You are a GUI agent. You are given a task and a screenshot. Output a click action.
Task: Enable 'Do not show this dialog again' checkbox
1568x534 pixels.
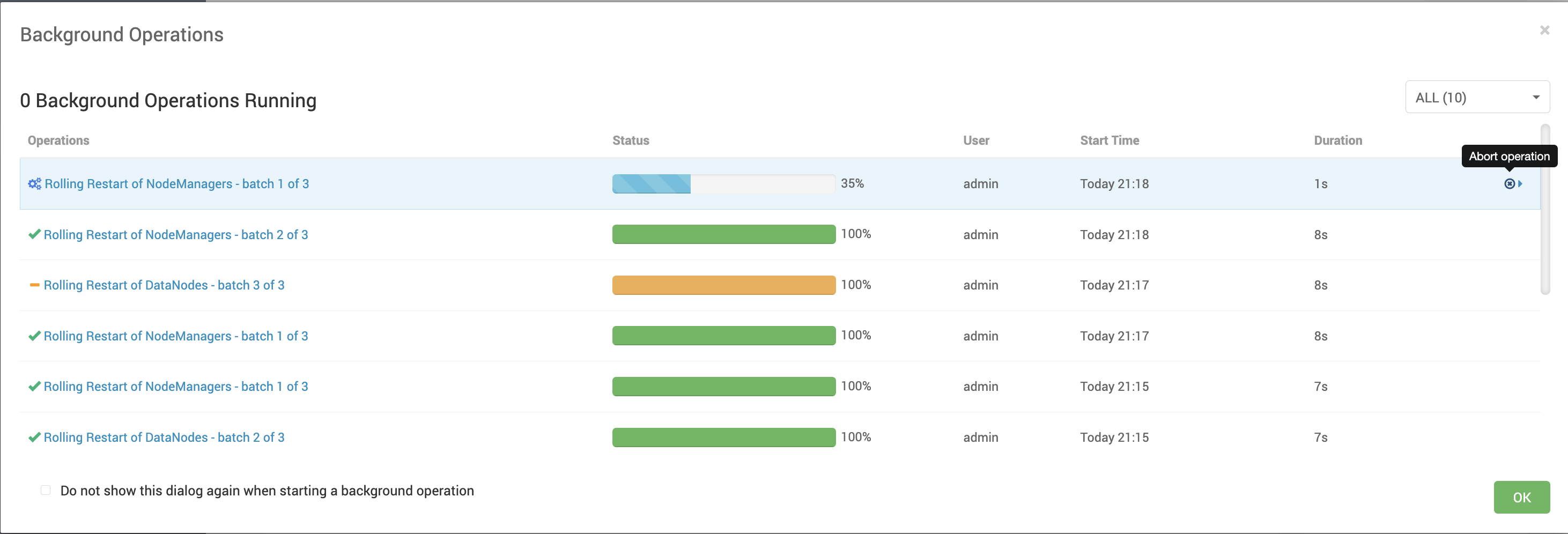tap(46, 490)
